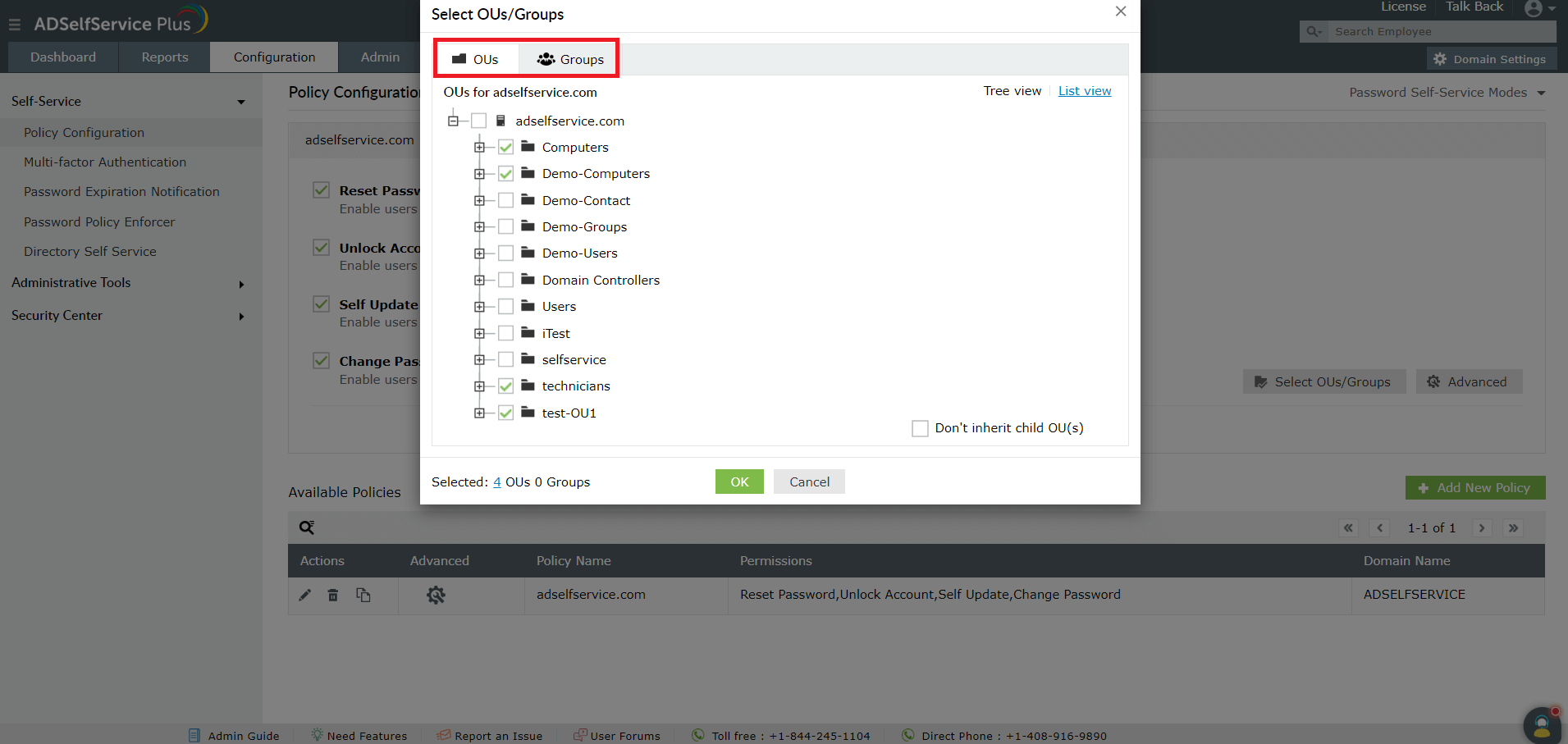Go to previous page of policies
This screenshot has height=744, width=1568.
(x=1380, y=528)
